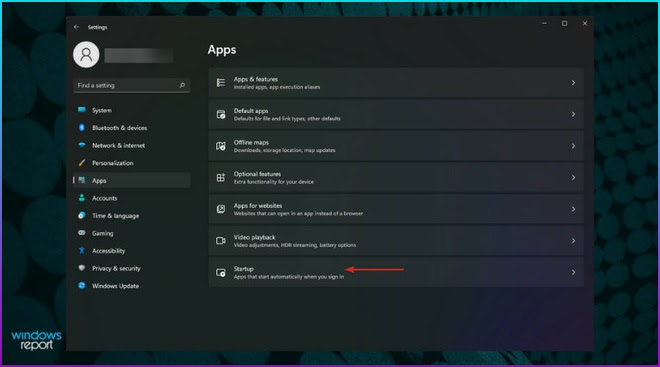Click the back arrow in Settings title bar
Viewport: 660px width, 367px height.
pos(76,27)
